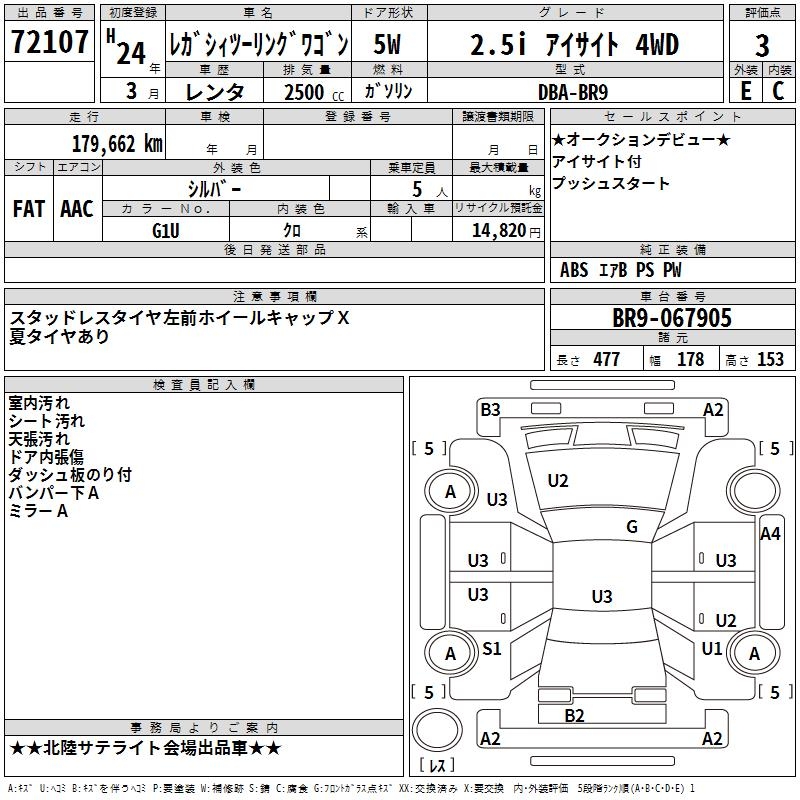Screen dimensions: 800x800
Task: Select interior grade C
Action: point(778,91)
